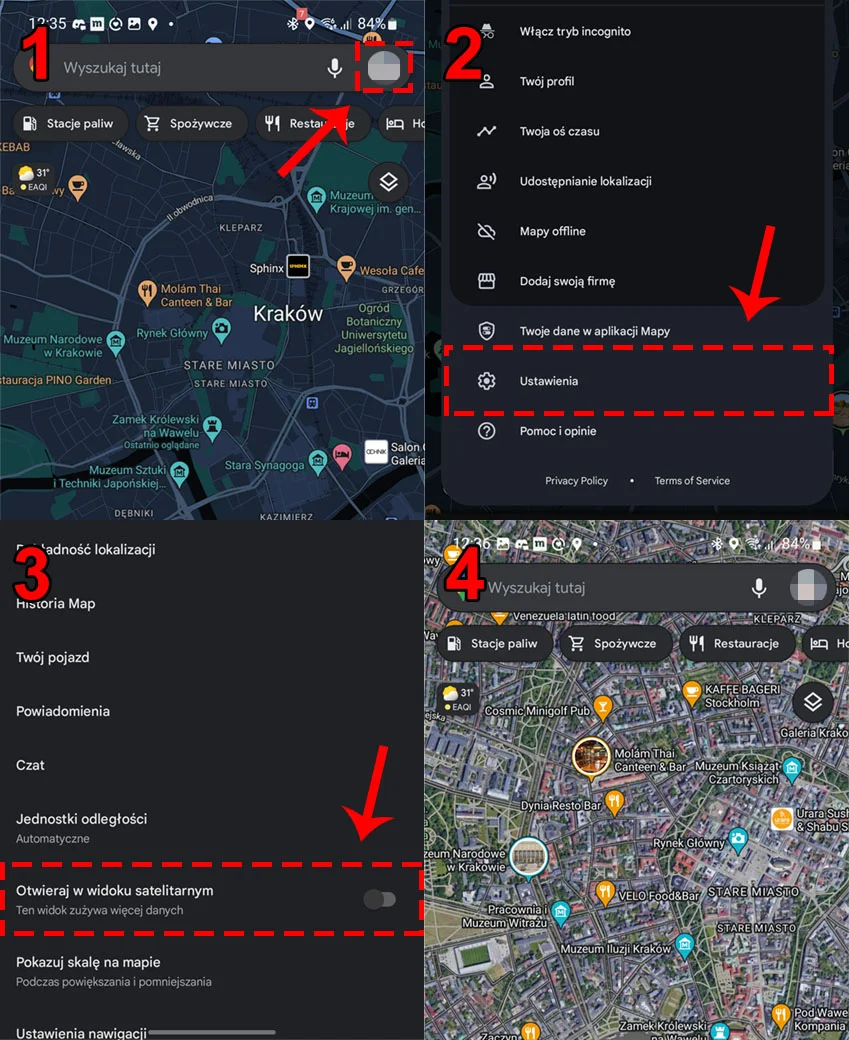Toggle Otwieraj w widoku satelitarnym switch
849x1040 pixels.
(380, 899)
